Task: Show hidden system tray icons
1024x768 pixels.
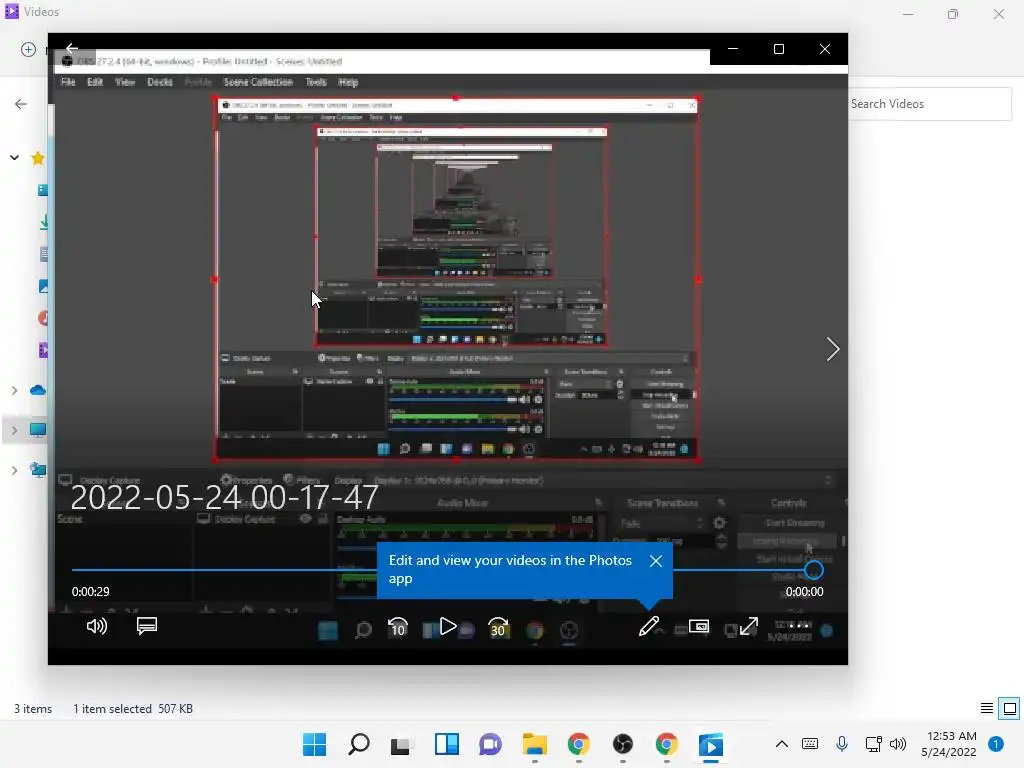Action: (x=782, y=744)
